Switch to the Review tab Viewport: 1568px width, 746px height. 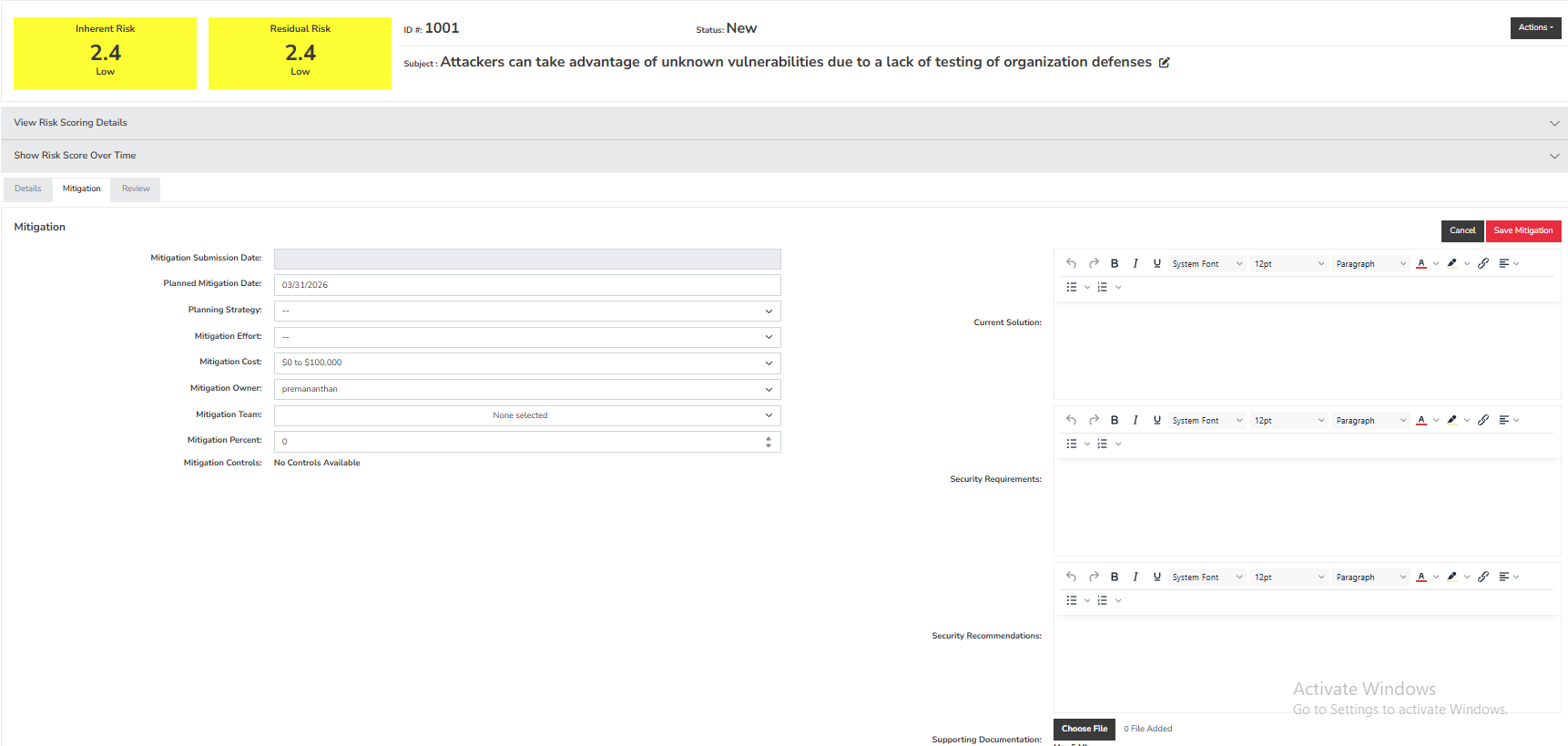coord(136,189)
